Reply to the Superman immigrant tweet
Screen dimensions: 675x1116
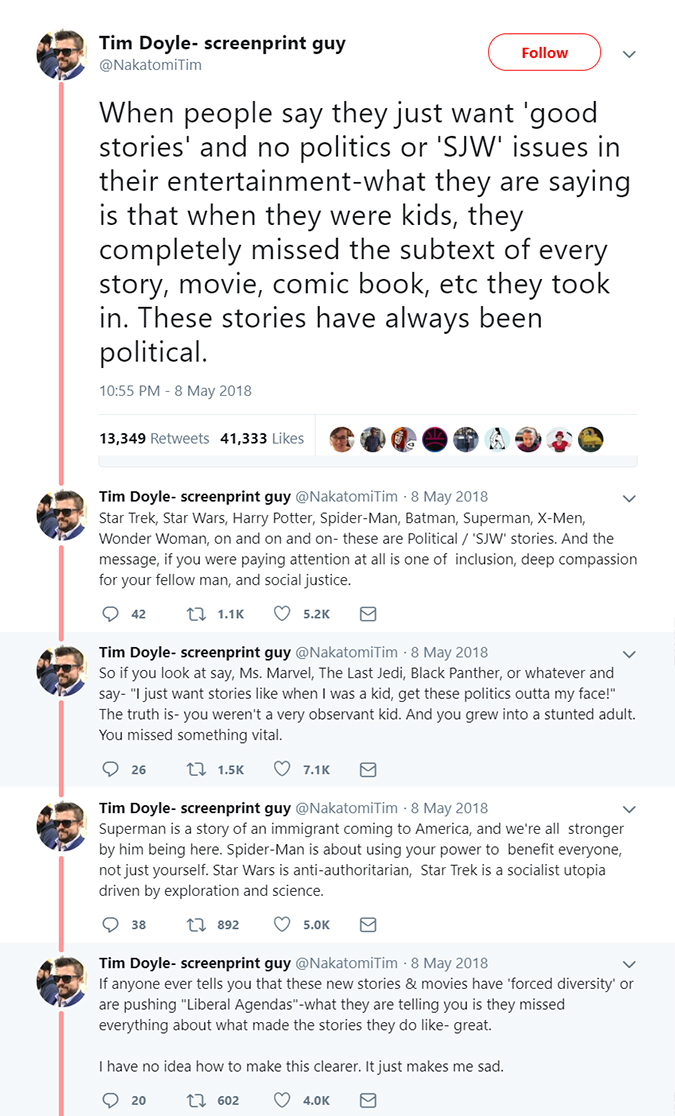tap(111, 925)
